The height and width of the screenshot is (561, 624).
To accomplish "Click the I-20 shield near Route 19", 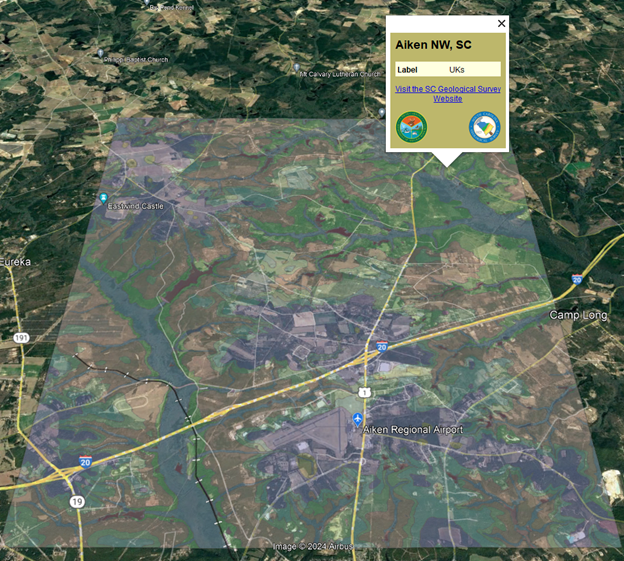I will pyautogui.click(x=87, y=464).
